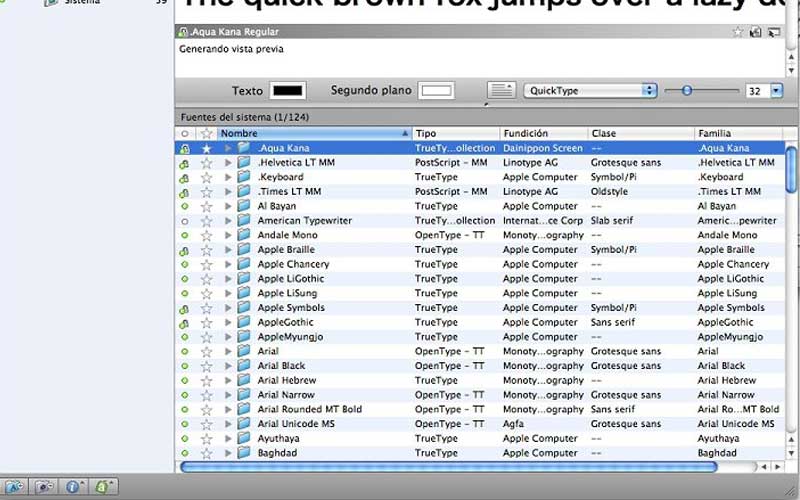Toggle activation circle for Apple LiSung
This screenshot has height=500, width=800.
185,294
